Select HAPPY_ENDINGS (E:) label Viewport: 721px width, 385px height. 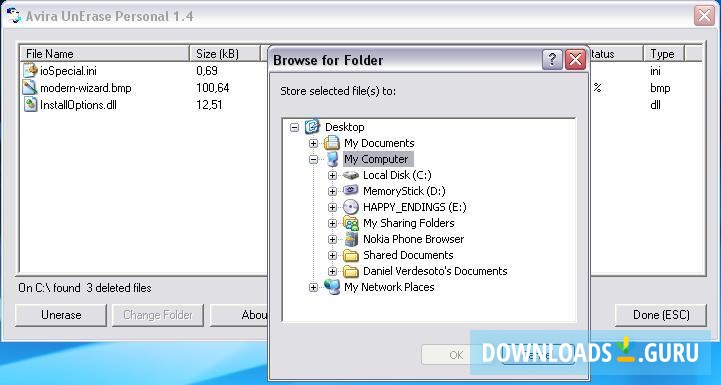tap(415, 207)
